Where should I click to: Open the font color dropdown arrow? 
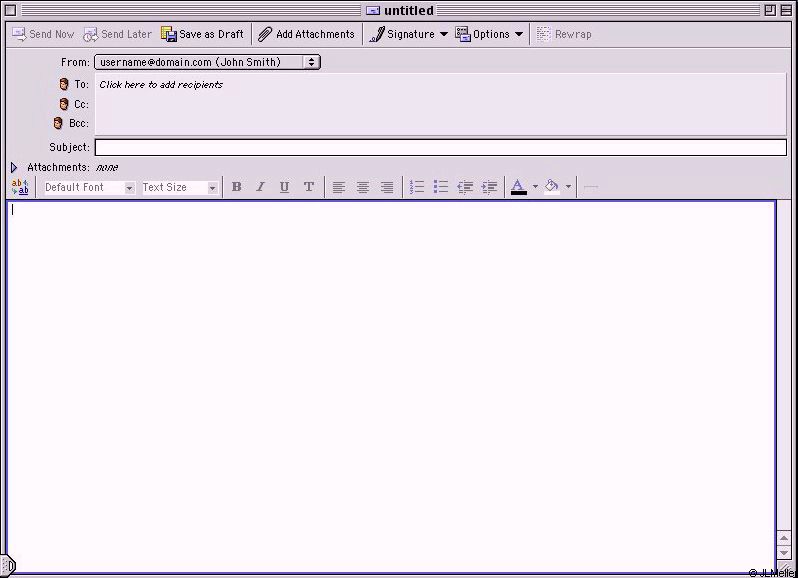(535, 187)
